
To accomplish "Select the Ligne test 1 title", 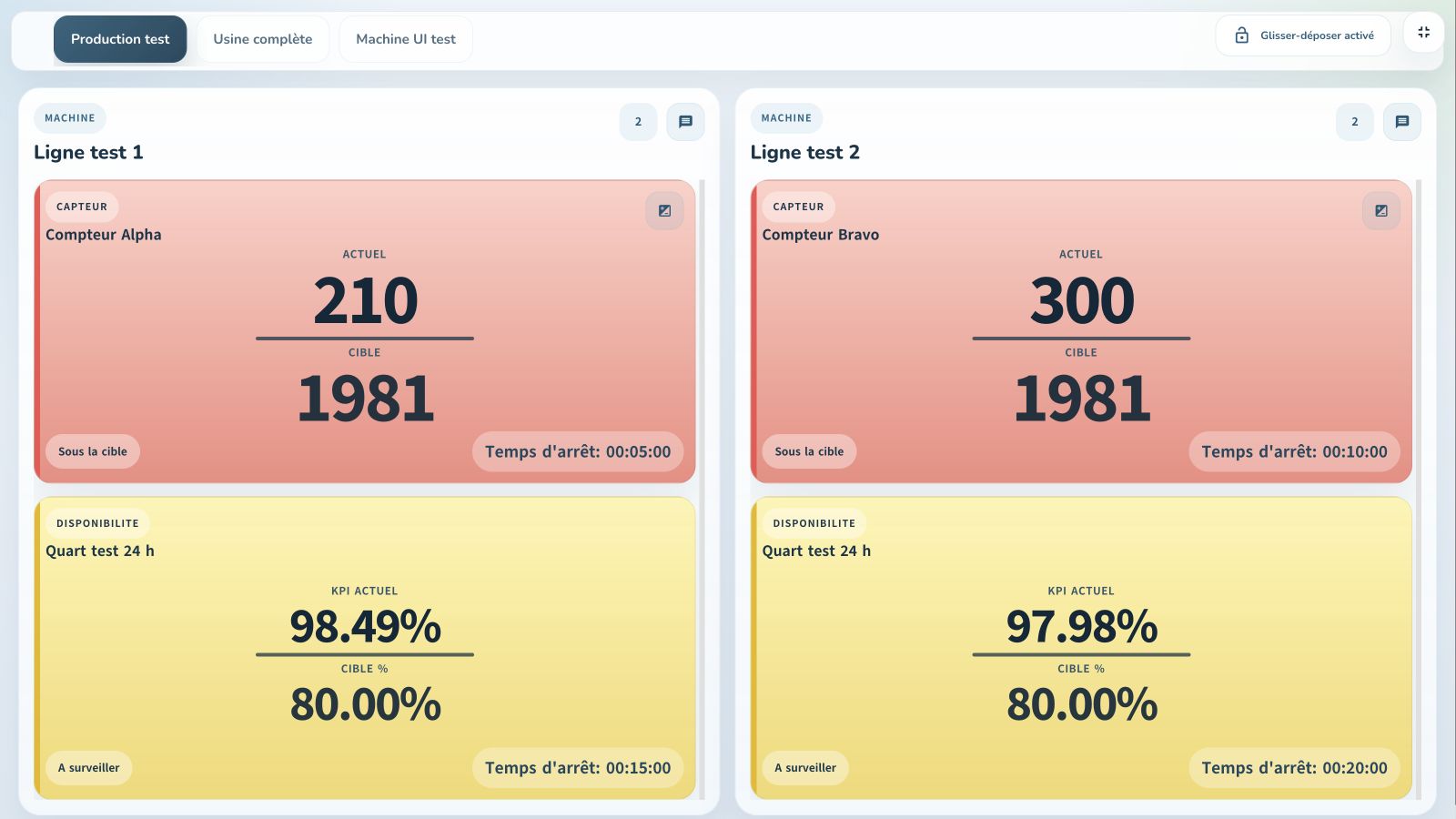I will (88, 152).
